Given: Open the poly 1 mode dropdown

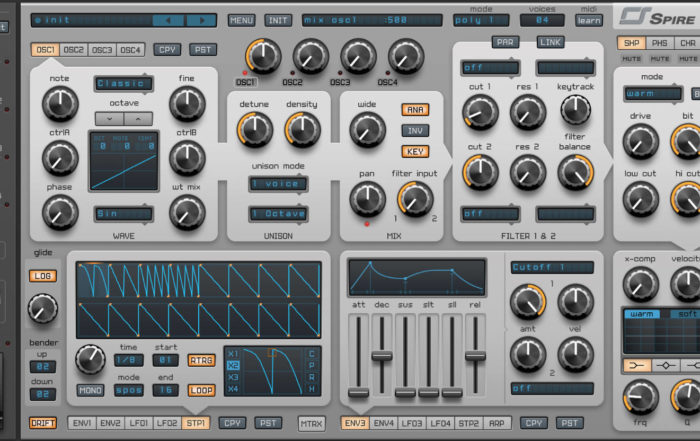Looking at the screenshot, I should (x=481, y=20).
